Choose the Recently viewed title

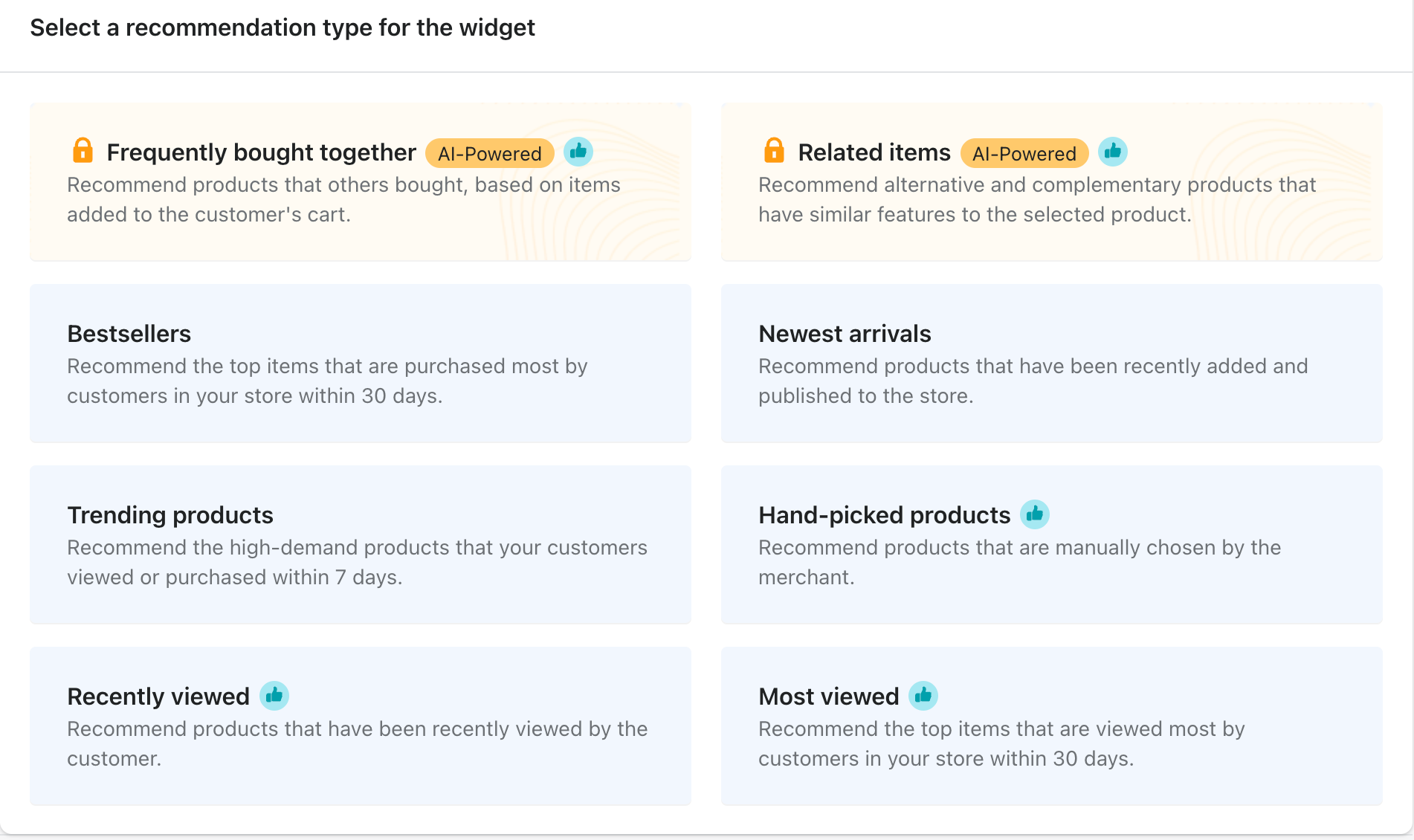click(158, 697)
